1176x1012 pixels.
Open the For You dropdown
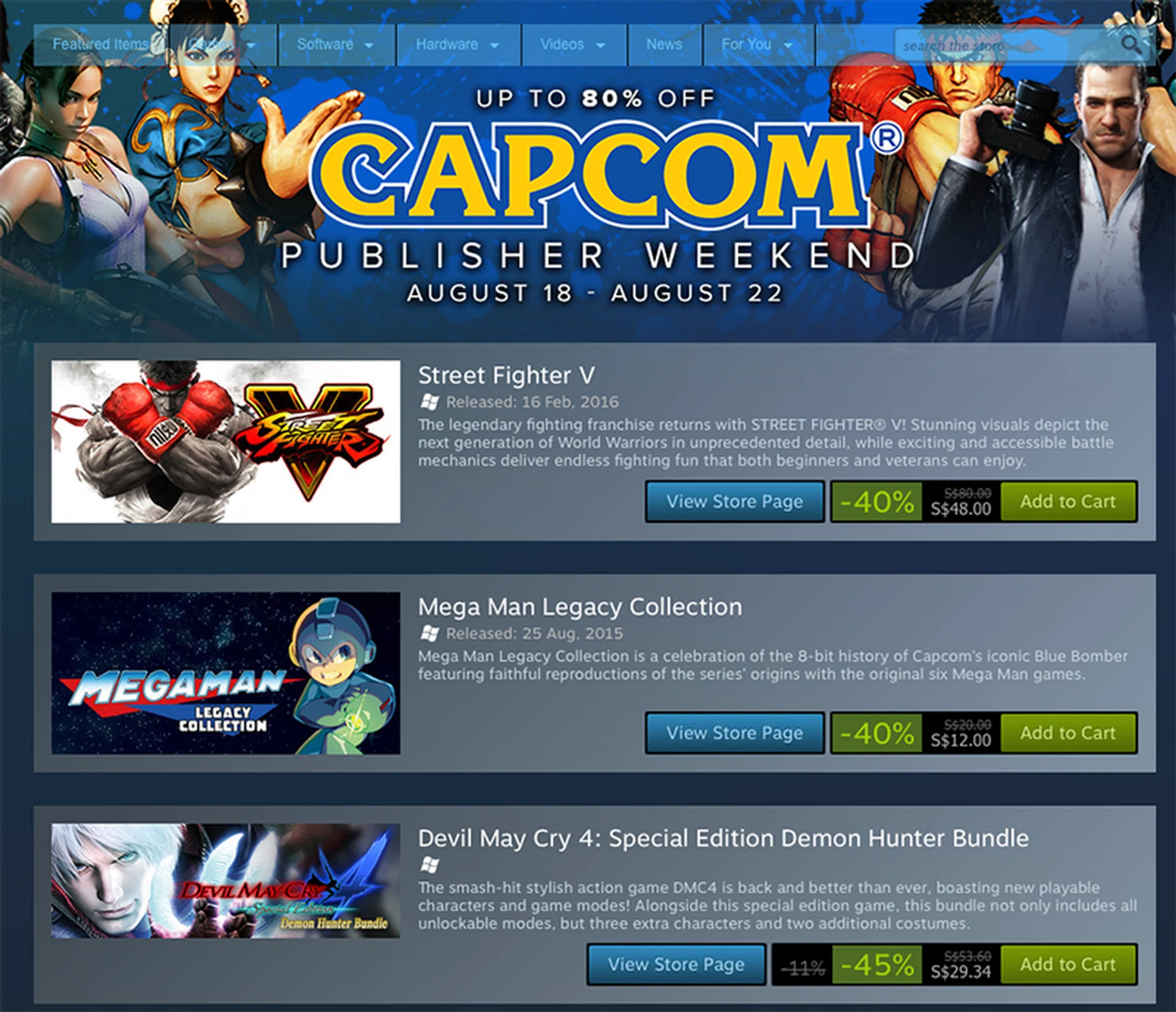tap(759, 45)
